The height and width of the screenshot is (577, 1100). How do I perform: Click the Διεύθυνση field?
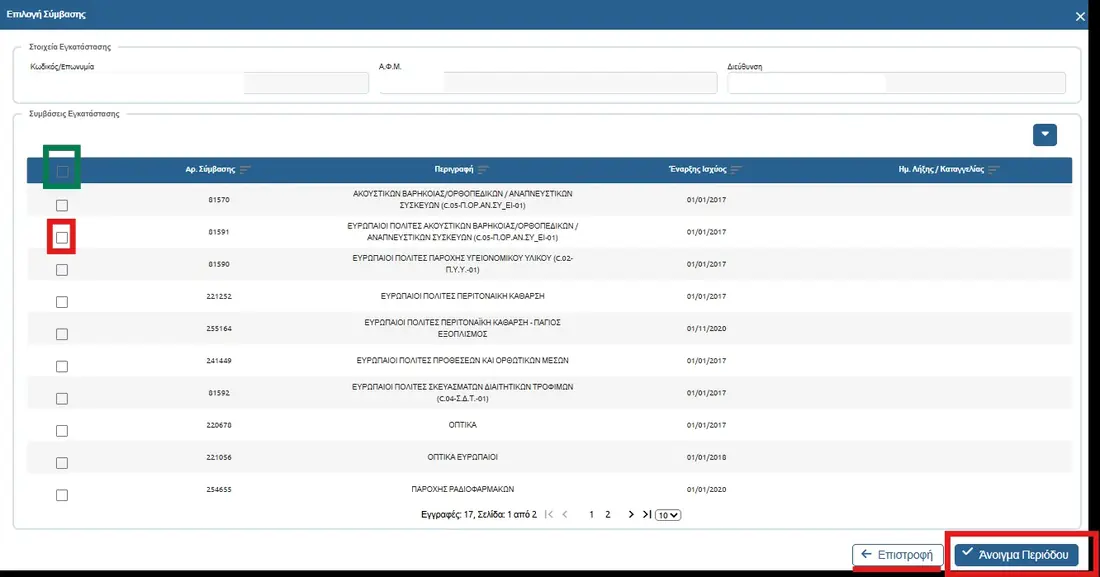[897, 83]
